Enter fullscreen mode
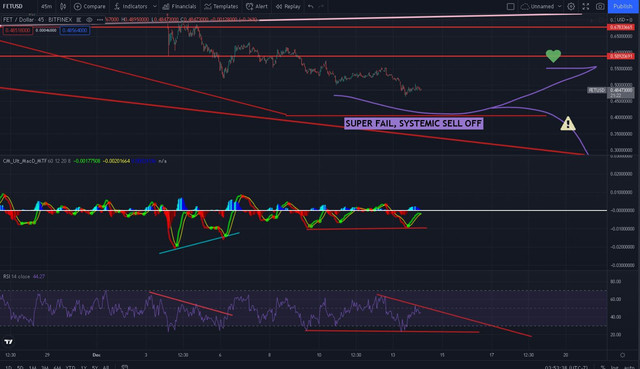Screen dimensions: 640x369 point(586,6)
